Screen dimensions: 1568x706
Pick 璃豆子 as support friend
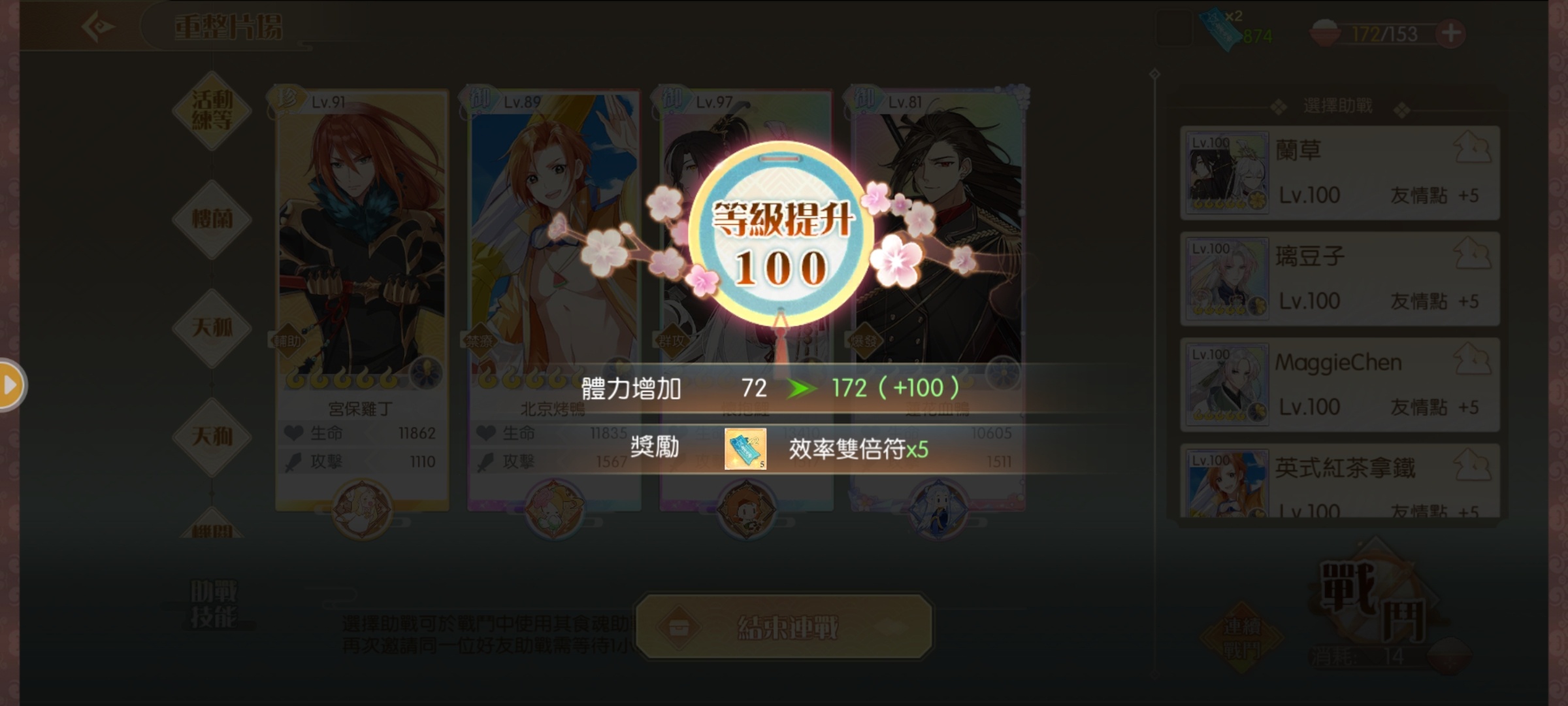[x=1340, y=279]
